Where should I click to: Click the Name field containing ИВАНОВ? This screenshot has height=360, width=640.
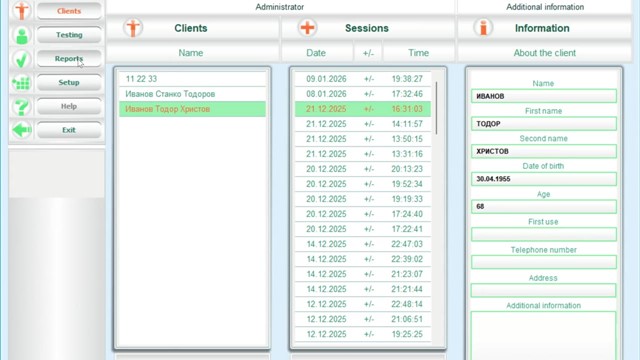544,96
